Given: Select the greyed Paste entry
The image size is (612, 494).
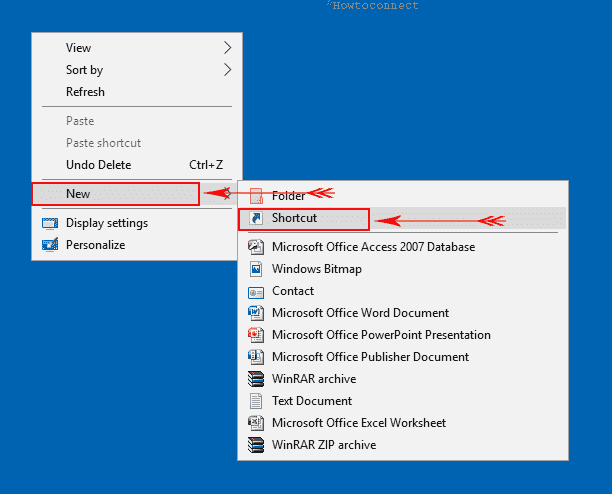Looking at the screenshot, I should click(137, 121).
